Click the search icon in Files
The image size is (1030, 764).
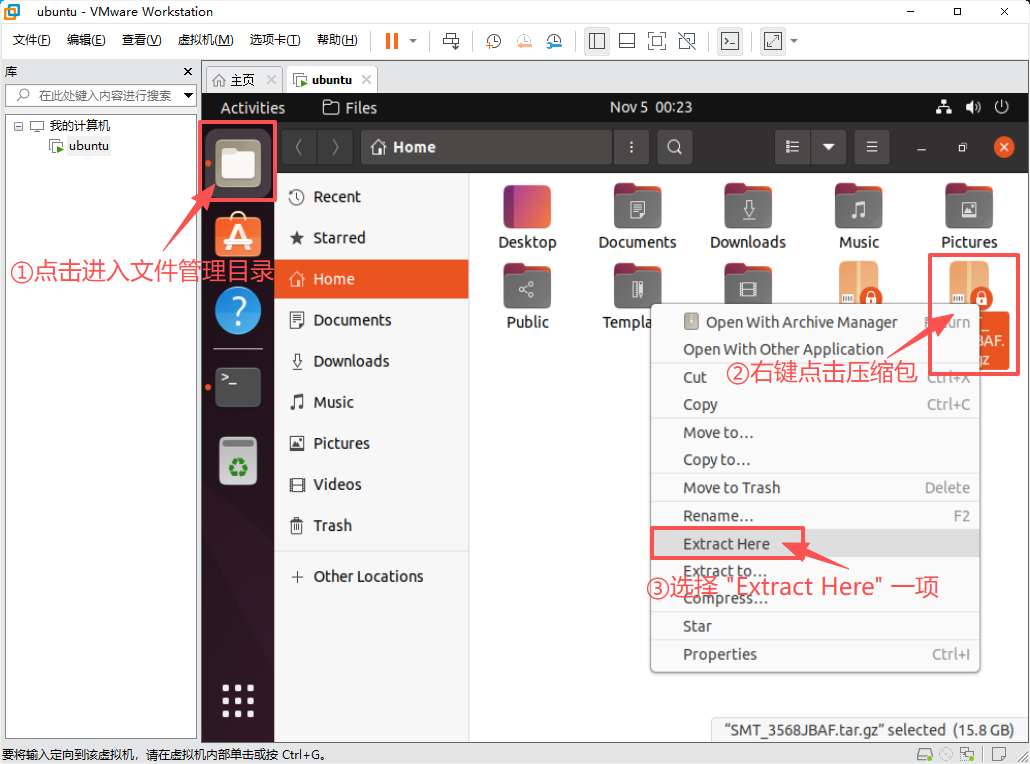pos(675,147)
